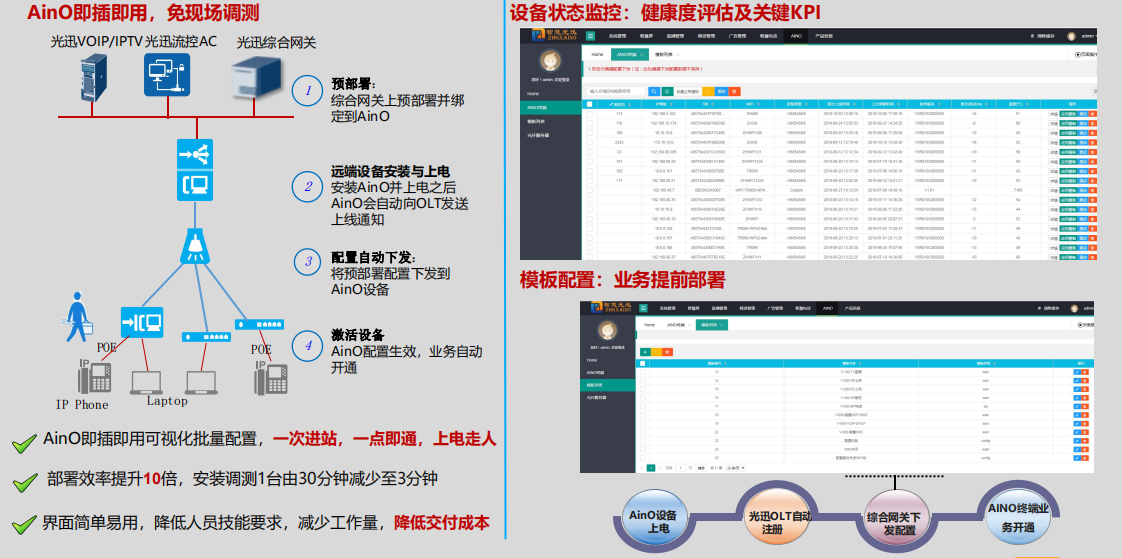Click the blue search button beside search field

(653, 91)
